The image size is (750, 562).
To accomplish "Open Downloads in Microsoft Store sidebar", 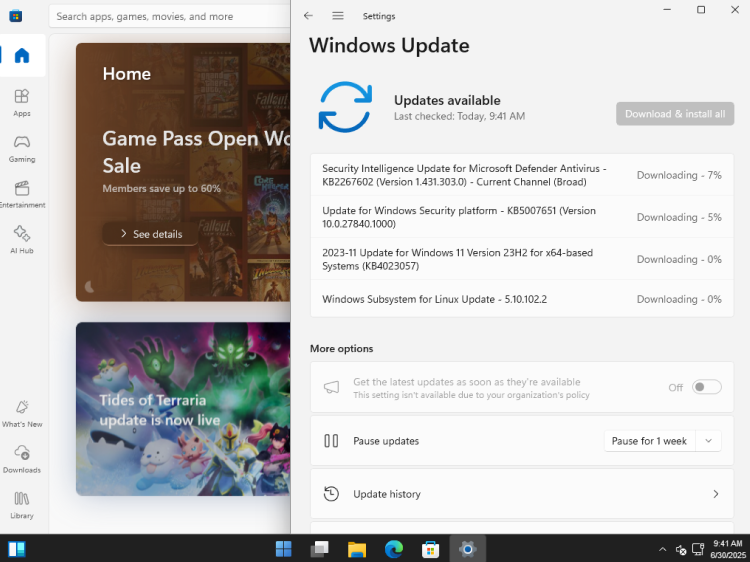I will pos(22,459).
